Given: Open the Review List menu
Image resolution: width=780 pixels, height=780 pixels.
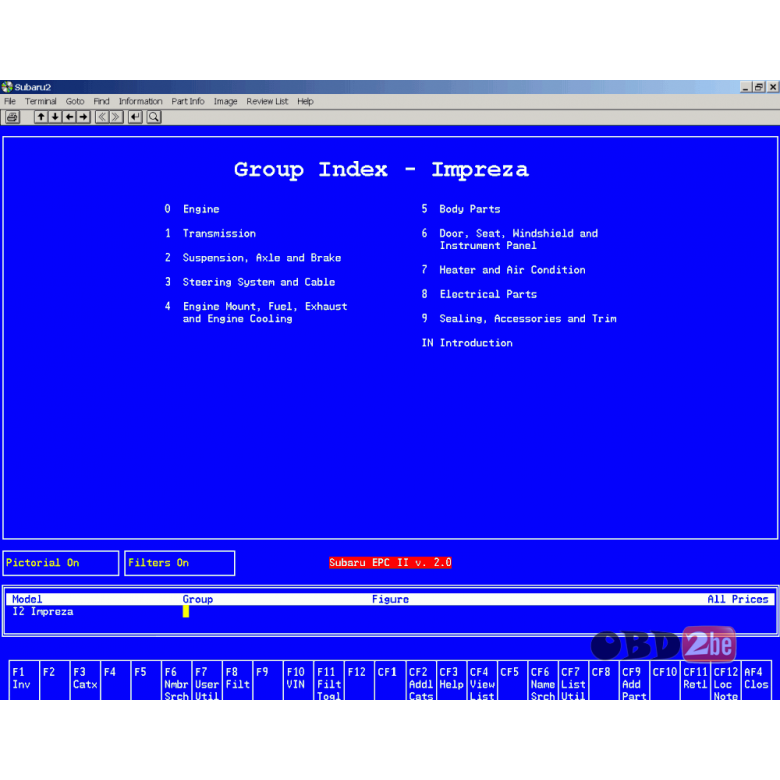Looking at the screenshot, I should click(267, 101).
